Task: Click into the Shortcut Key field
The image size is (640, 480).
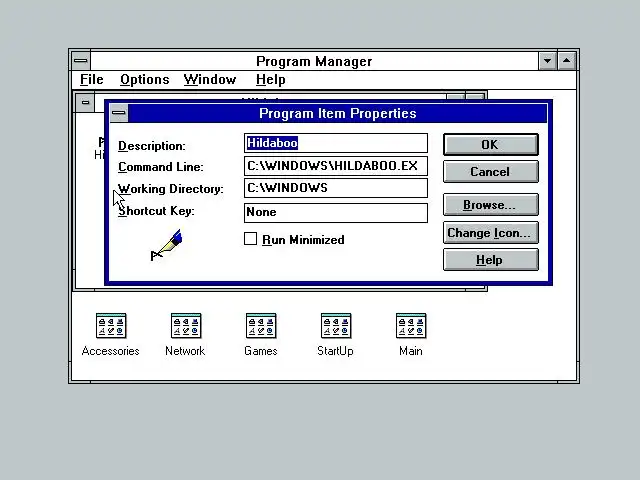Action: 336,212
